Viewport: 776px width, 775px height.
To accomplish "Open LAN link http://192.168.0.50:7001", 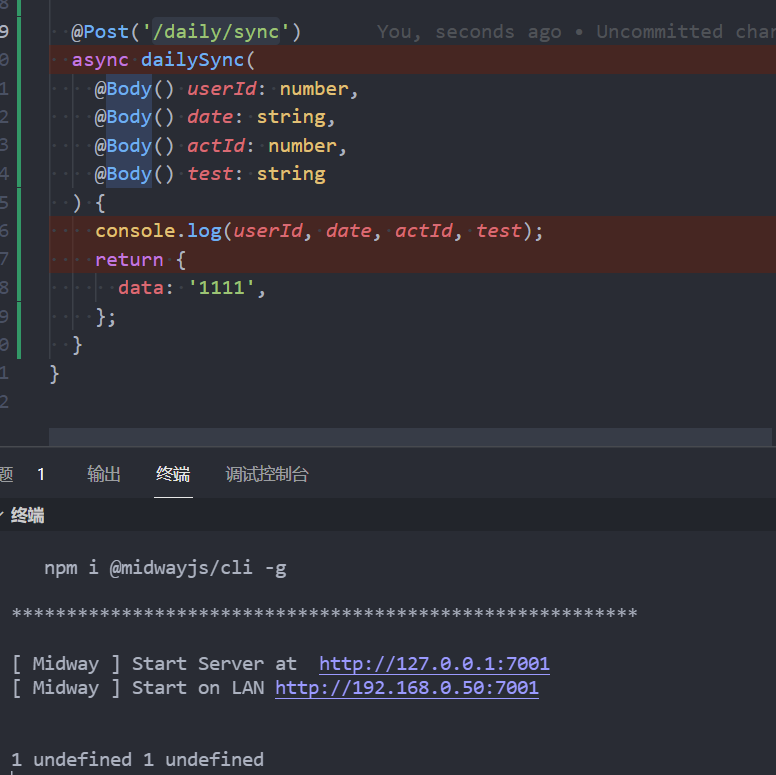I will pos(407,688).
